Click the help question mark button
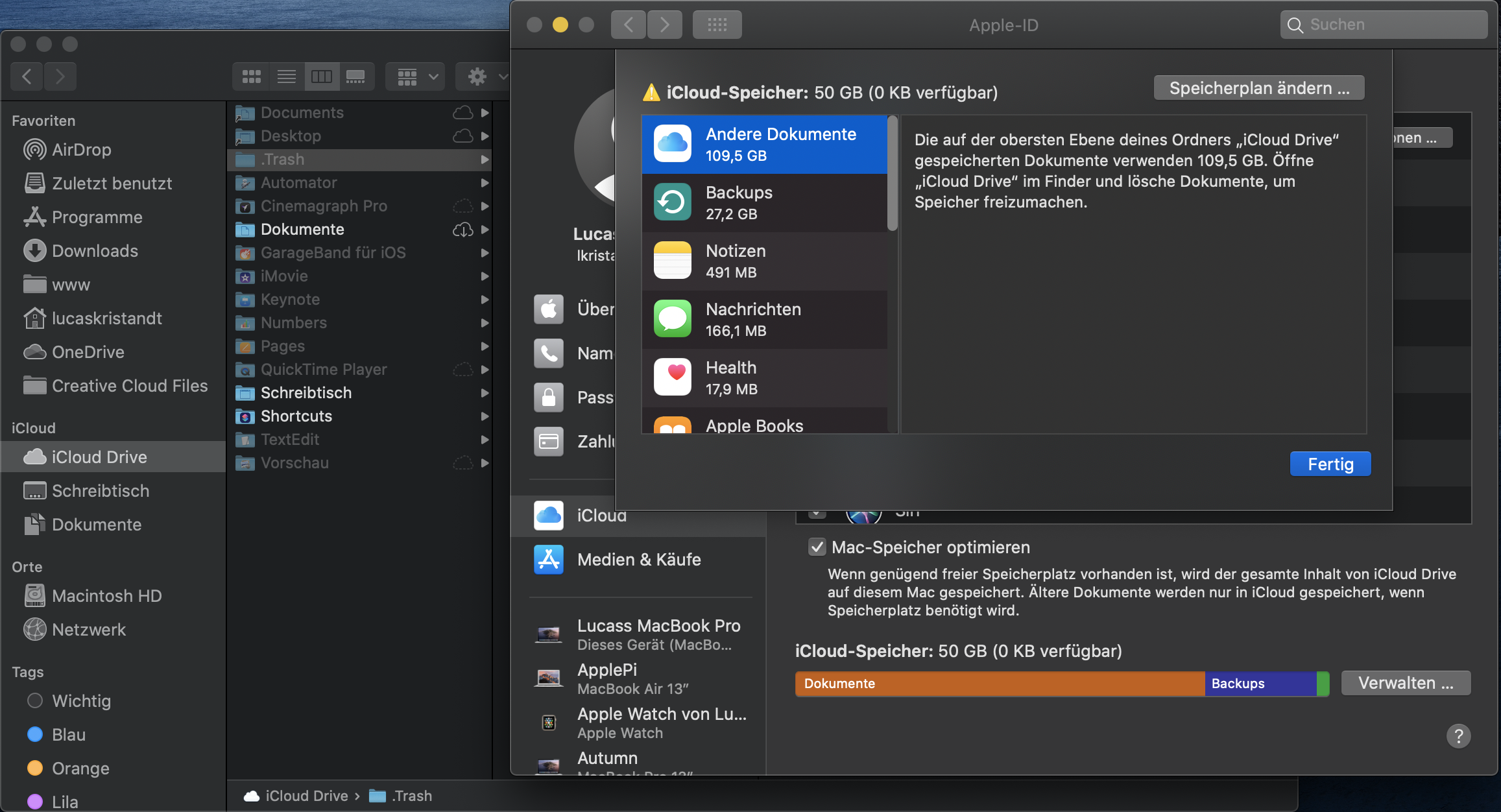The height and width of the screenshot is (812, 1501). [1458, 736]
